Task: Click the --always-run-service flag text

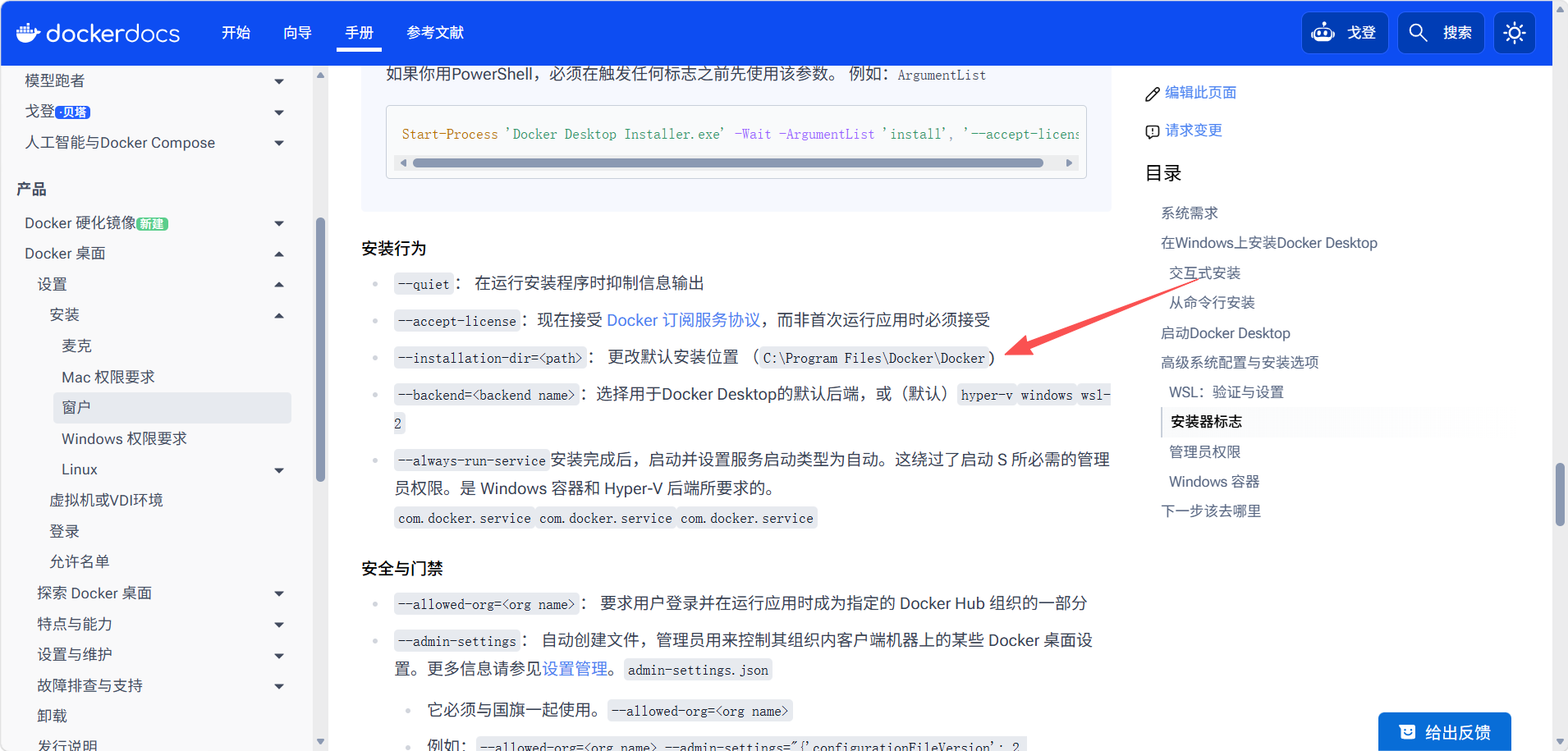Action: pos(472,460)
